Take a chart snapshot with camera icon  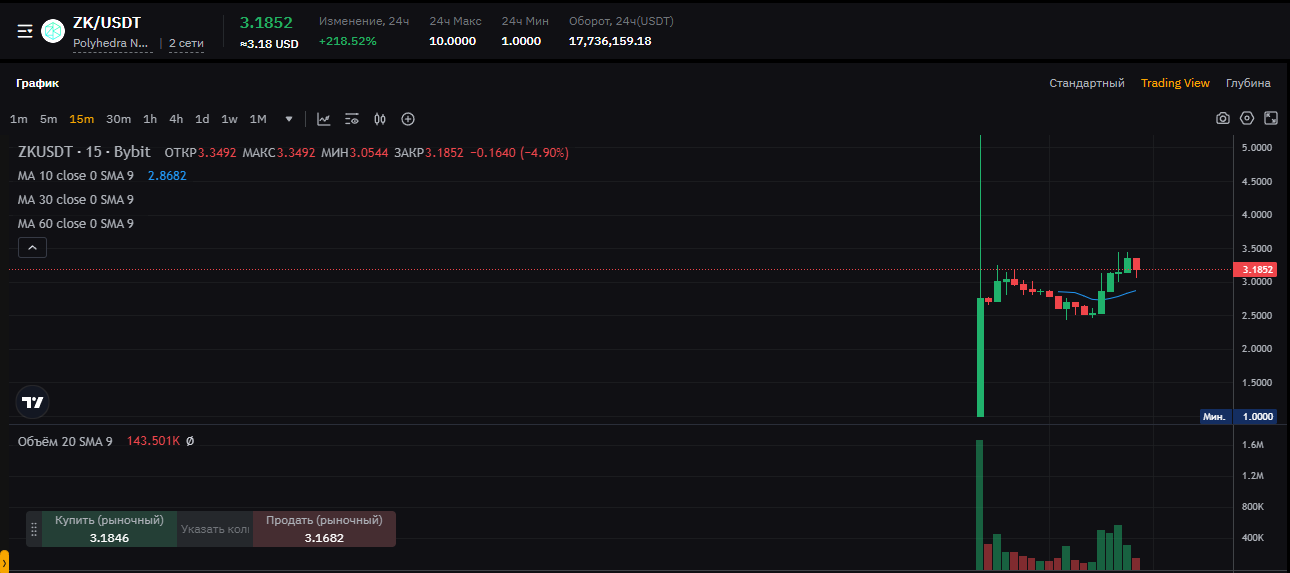click(1223, 118)
